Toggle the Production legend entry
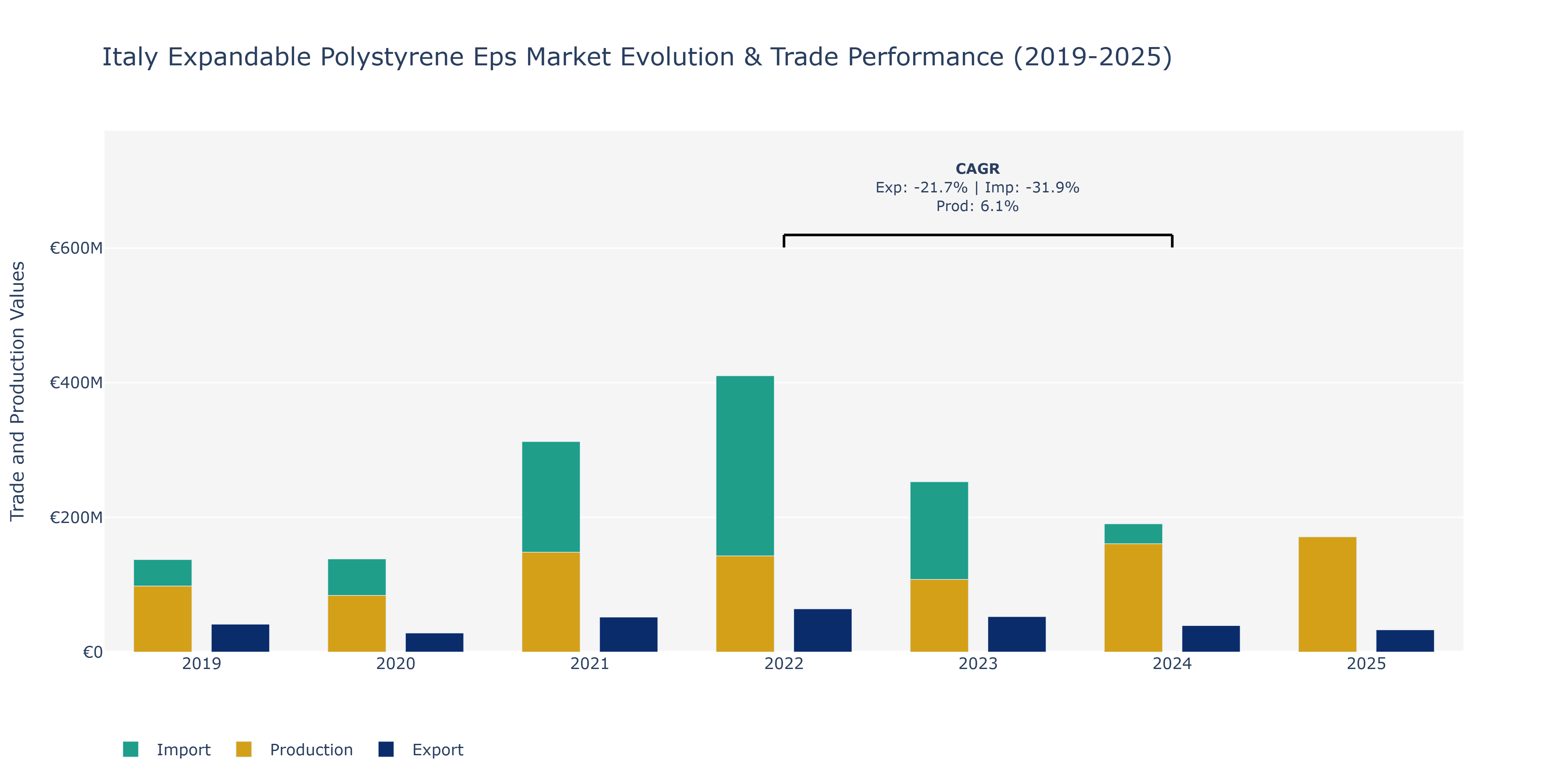 tap(295, 749)
